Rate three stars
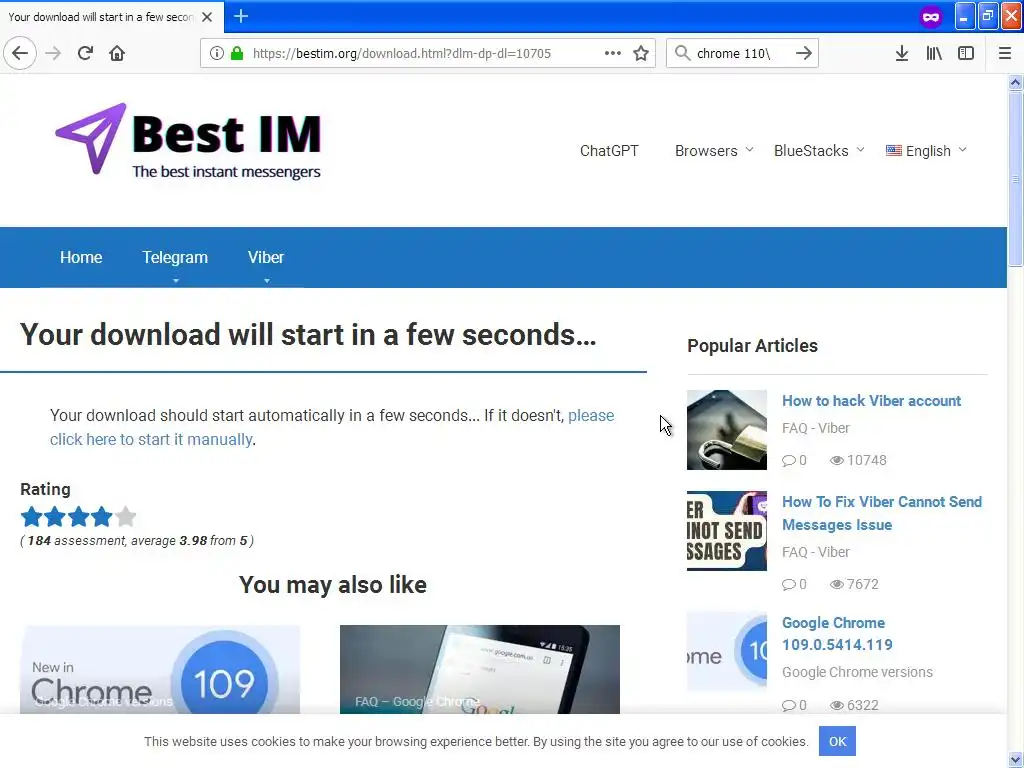 (78, 517)
